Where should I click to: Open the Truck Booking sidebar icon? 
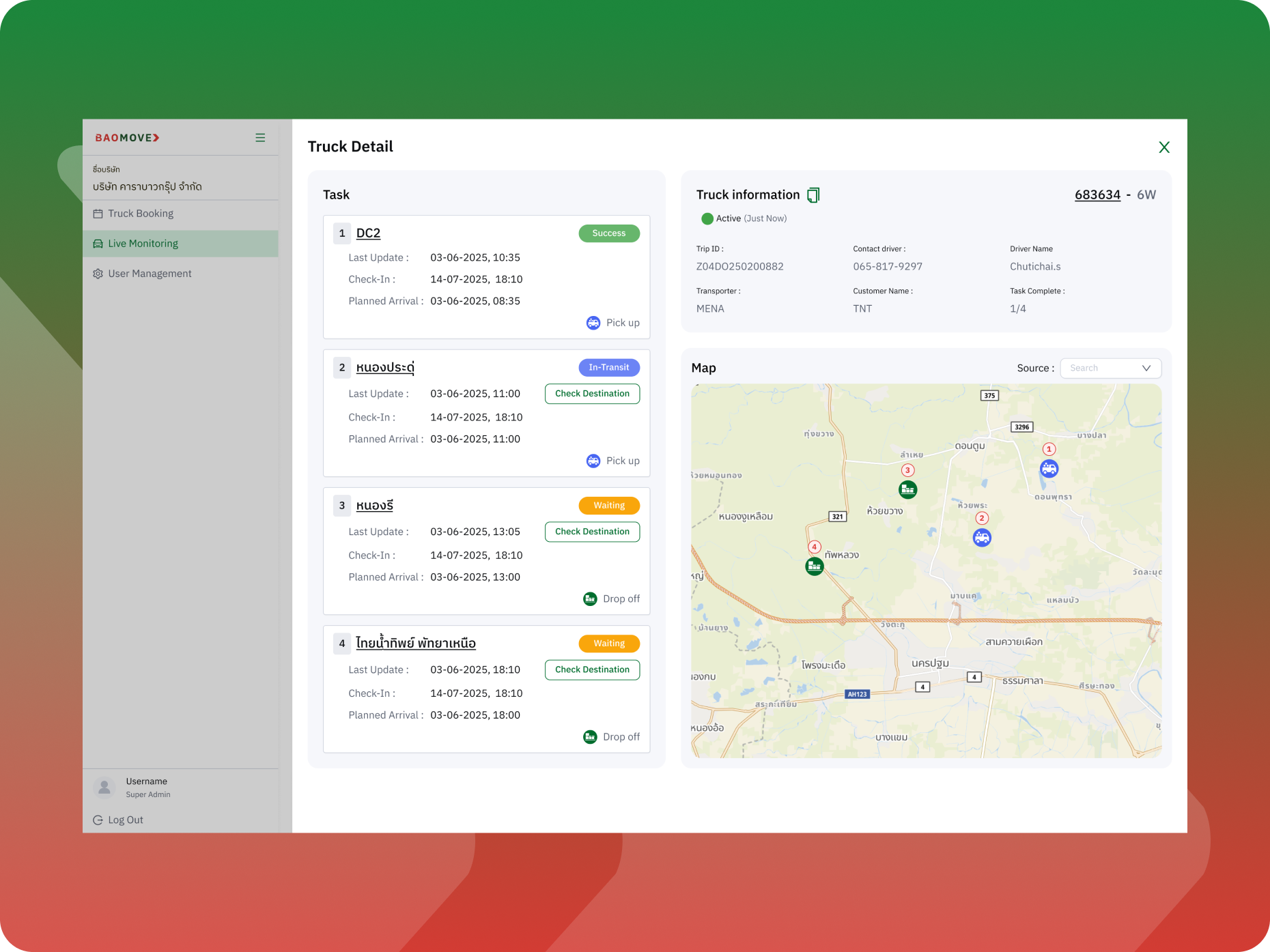tap(98, 213)
